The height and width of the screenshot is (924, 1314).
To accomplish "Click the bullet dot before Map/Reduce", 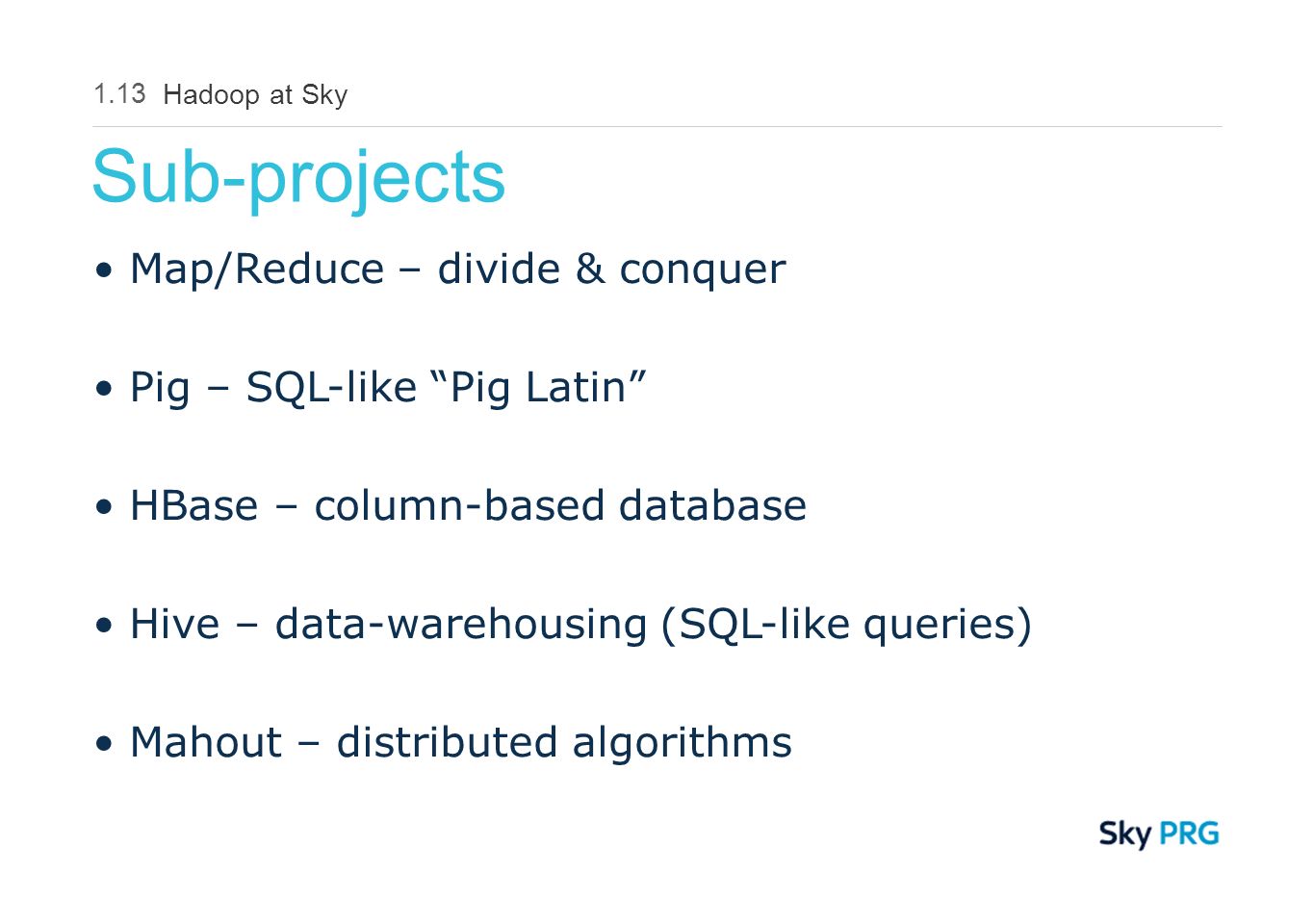I will 104,270.
